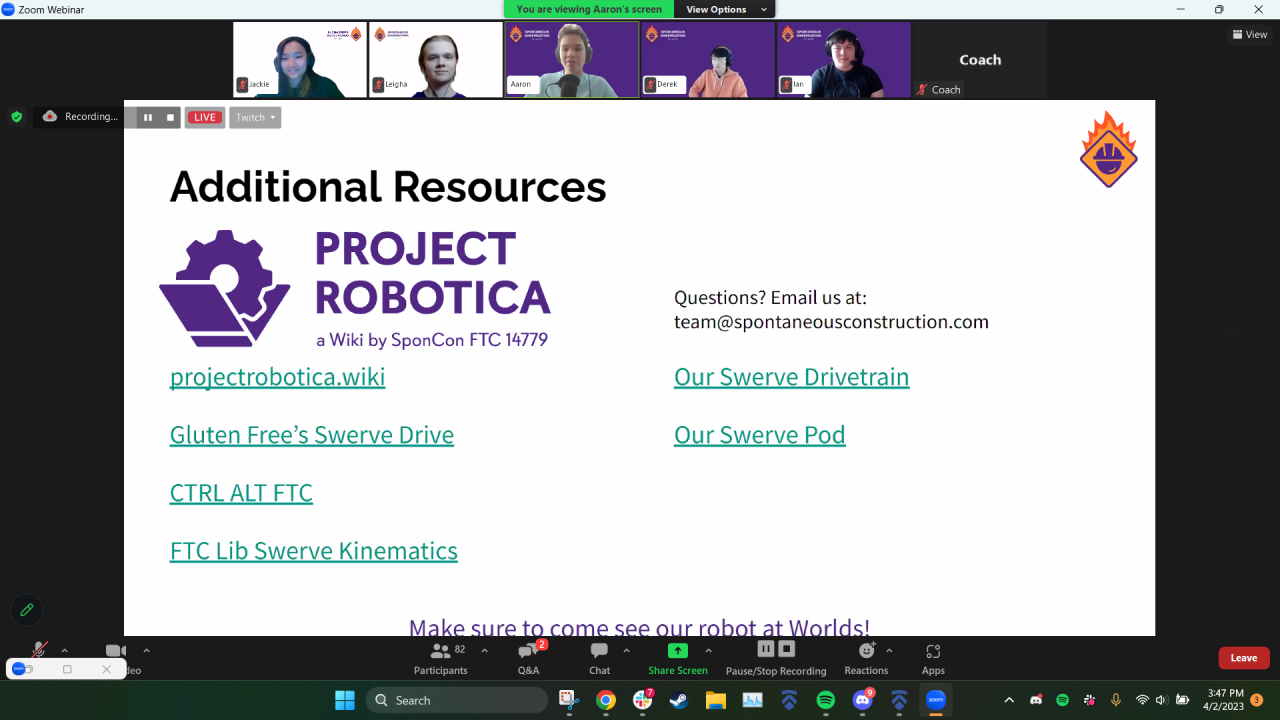Image resolution: width=1280 pixels, height=720 pixels.
Task: Click the Slack icon in system tray
Action: pyautogui.click(x=1089, y=700)
